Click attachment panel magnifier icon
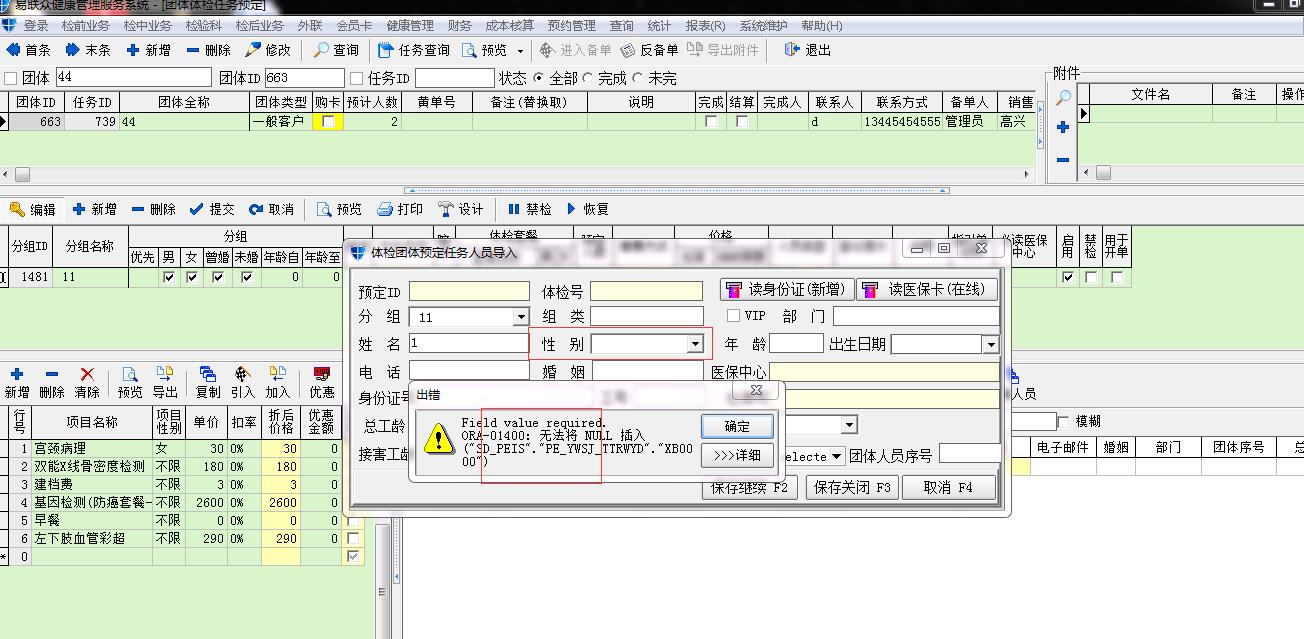 (1063, 98)
